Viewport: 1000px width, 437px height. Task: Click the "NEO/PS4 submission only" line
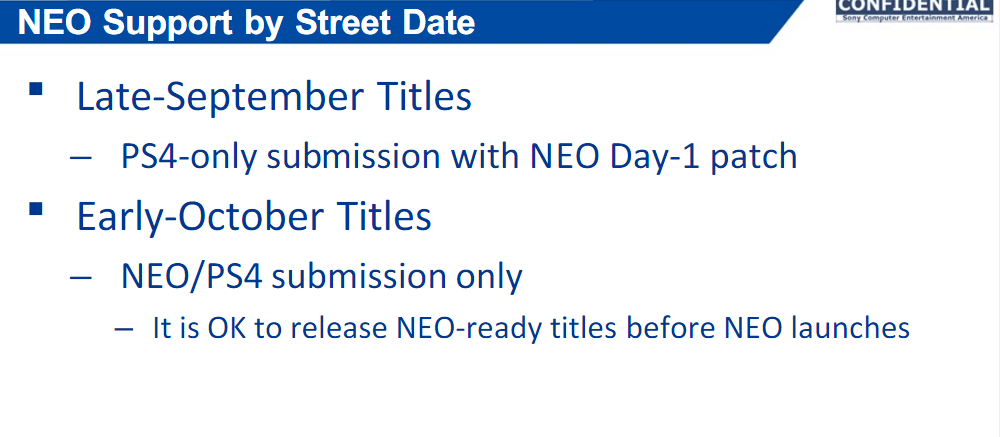pos(321,276)
